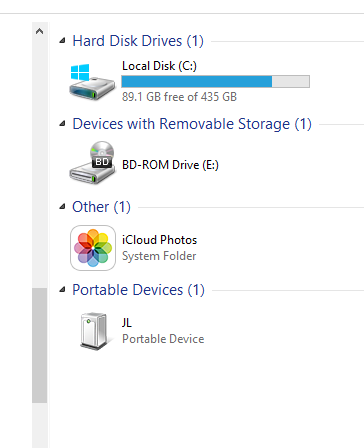Collapse the Hard Disk Drives group arrow
Viewport: 364px width, 448px height.
tap(62, 41)
